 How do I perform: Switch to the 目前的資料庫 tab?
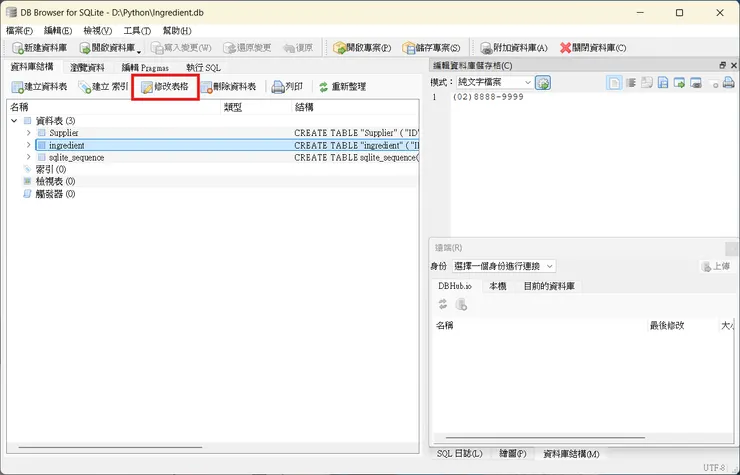tap(549, 286)
